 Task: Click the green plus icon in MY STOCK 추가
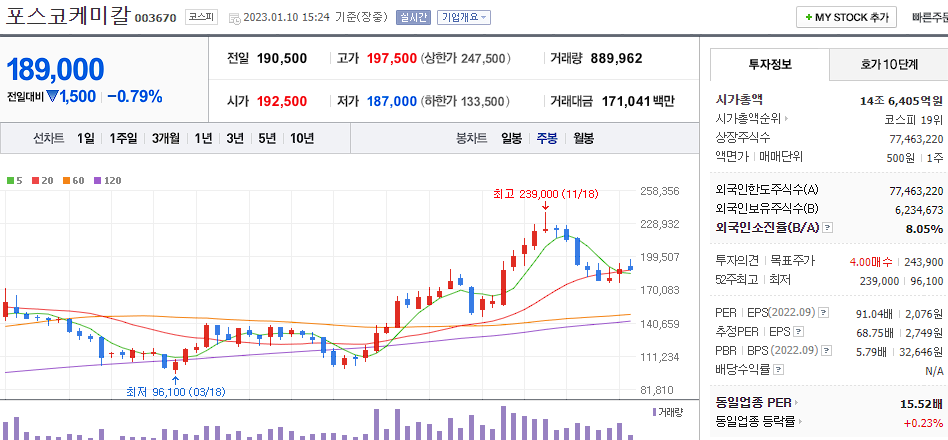click(x=809, y=18)
